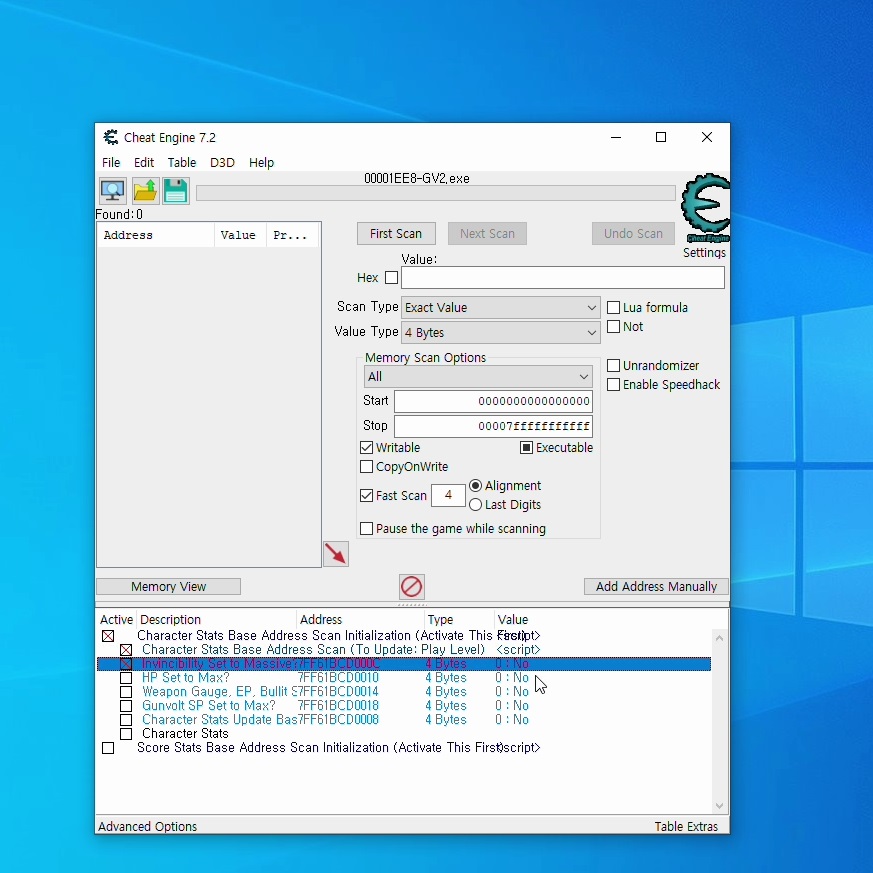Activate HP Set to Max entry
873x873 pixels.
click(x=126, y=678)
